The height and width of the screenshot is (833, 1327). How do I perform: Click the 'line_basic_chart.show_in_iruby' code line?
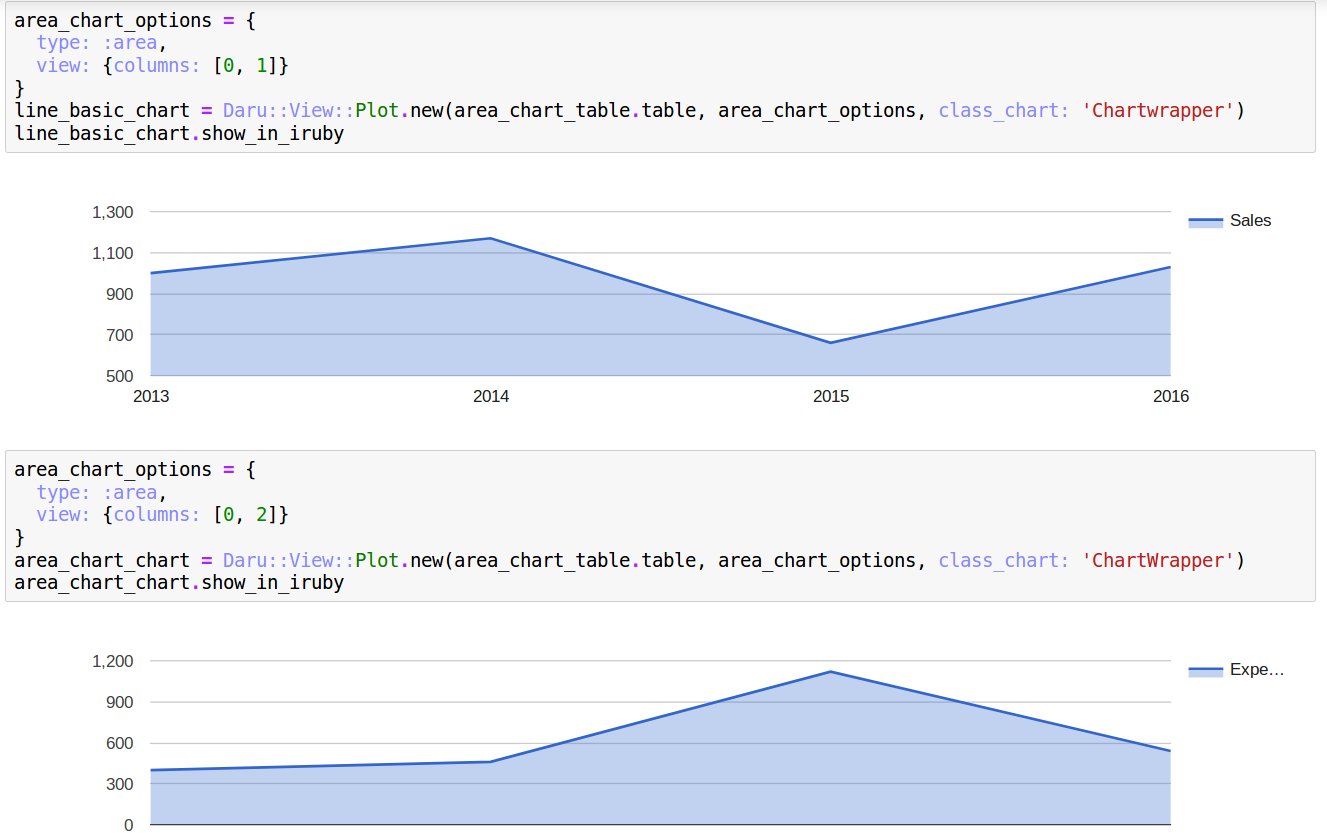point(179,133)
